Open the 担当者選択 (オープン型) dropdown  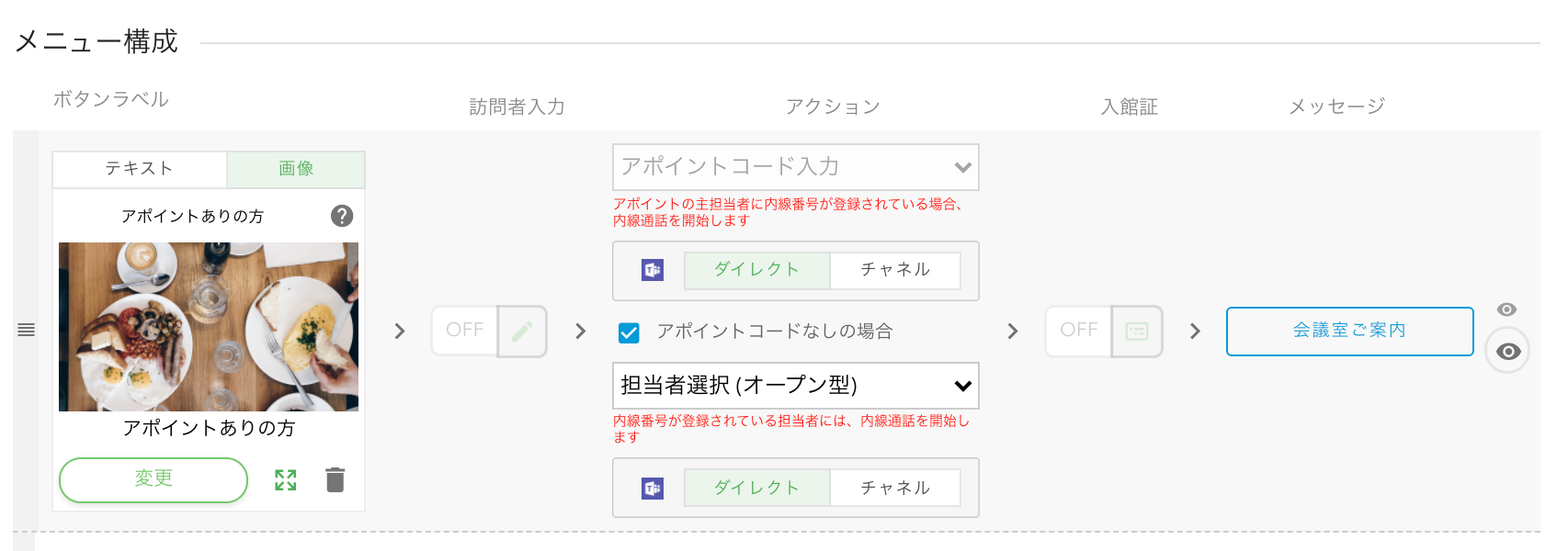(x=796, y=386)
